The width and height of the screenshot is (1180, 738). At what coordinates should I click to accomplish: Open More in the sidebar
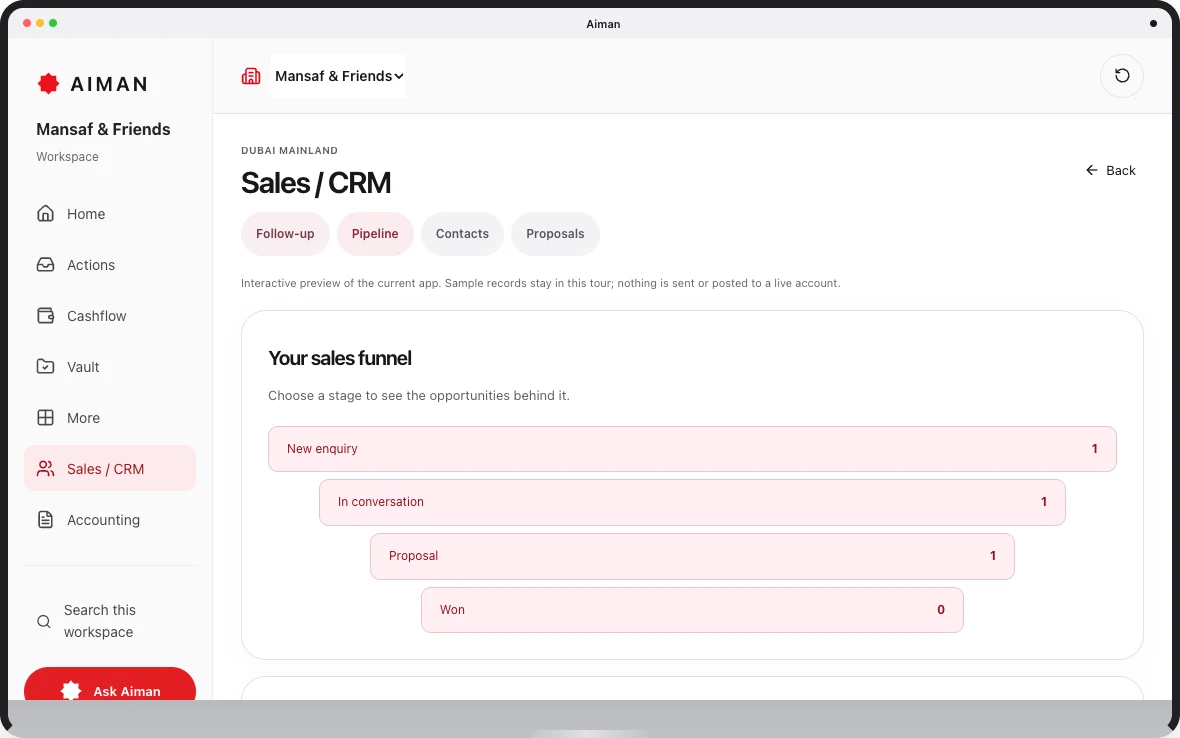coord(110,418)
